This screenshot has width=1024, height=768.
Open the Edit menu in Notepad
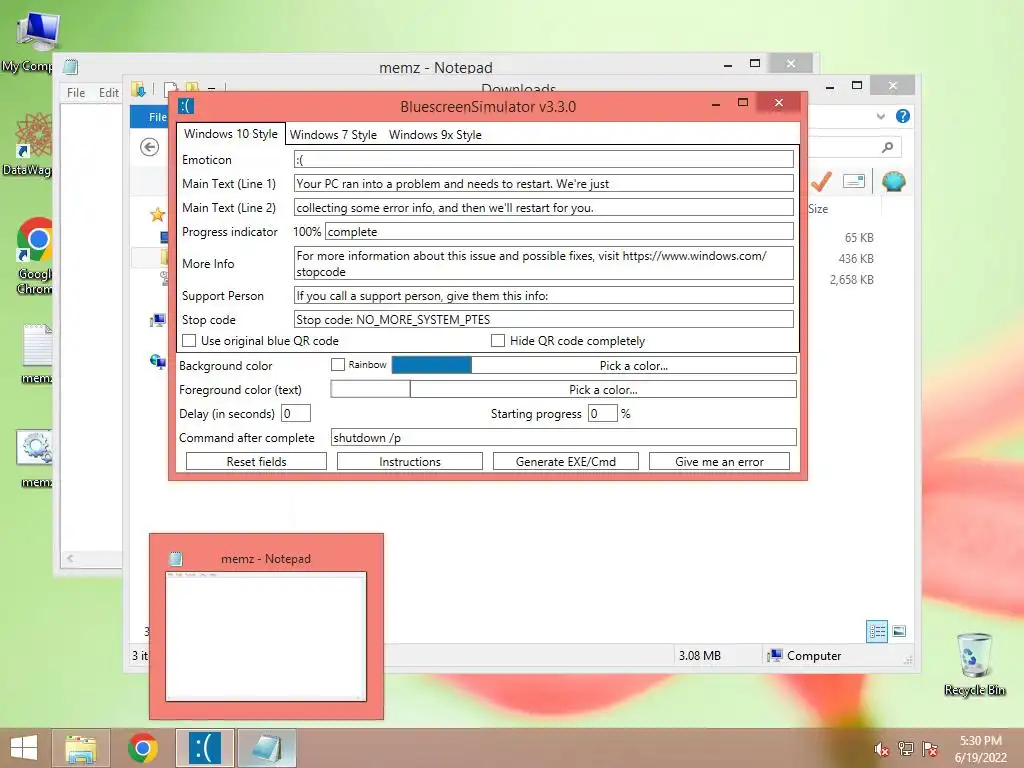pos(108,93)
